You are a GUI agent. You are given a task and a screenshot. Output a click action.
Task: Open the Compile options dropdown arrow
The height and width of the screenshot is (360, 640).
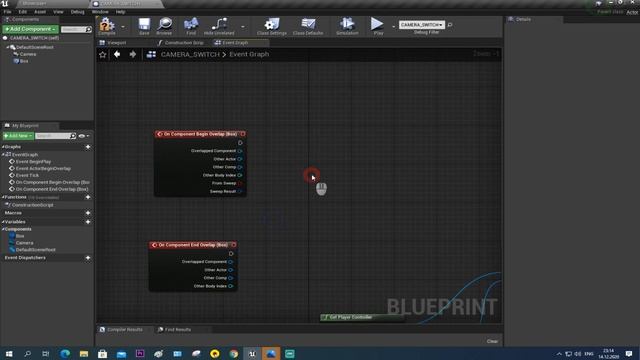(x=123, y=27)
